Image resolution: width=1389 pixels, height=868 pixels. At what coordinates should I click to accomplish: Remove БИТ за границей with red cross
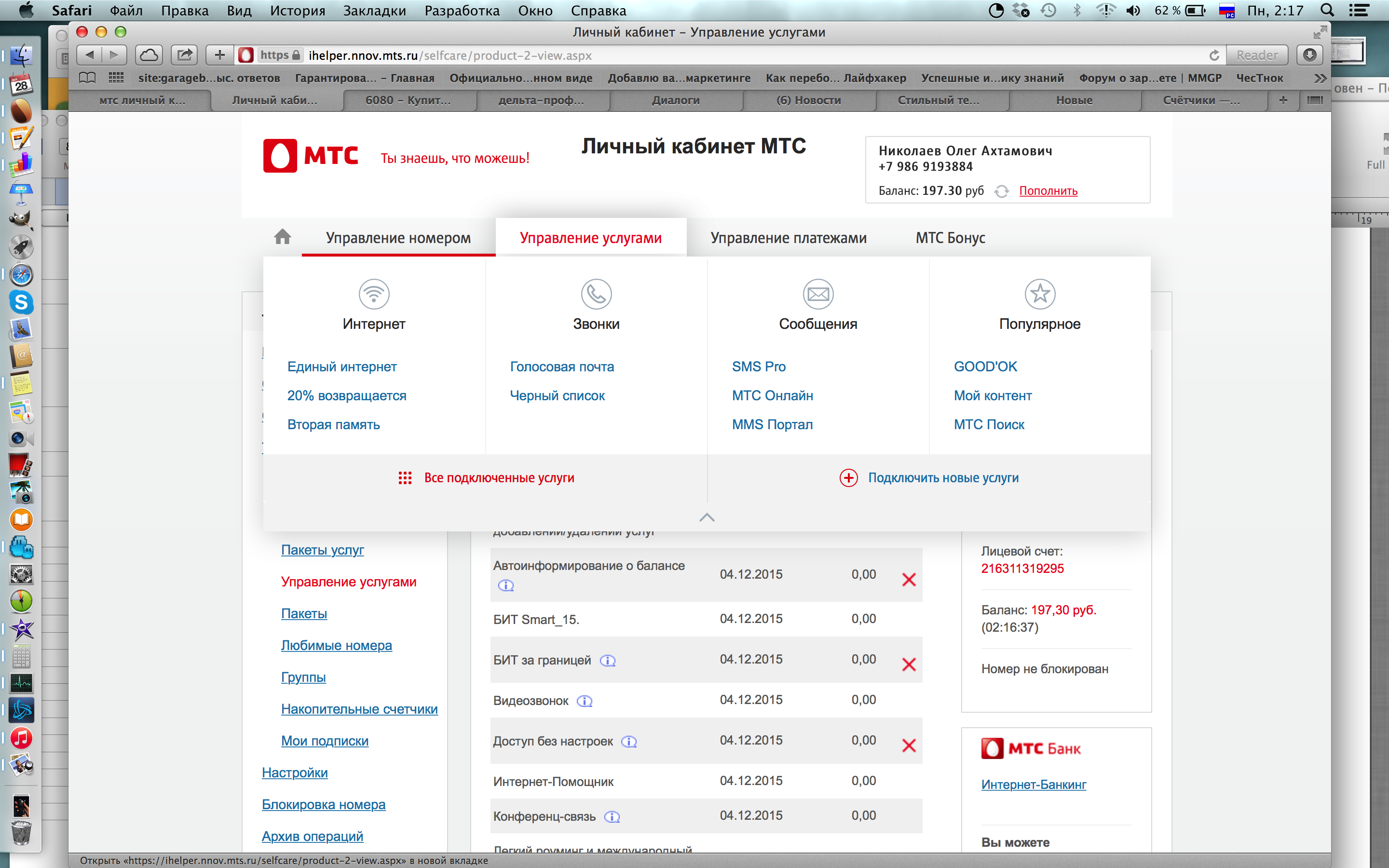909,664
